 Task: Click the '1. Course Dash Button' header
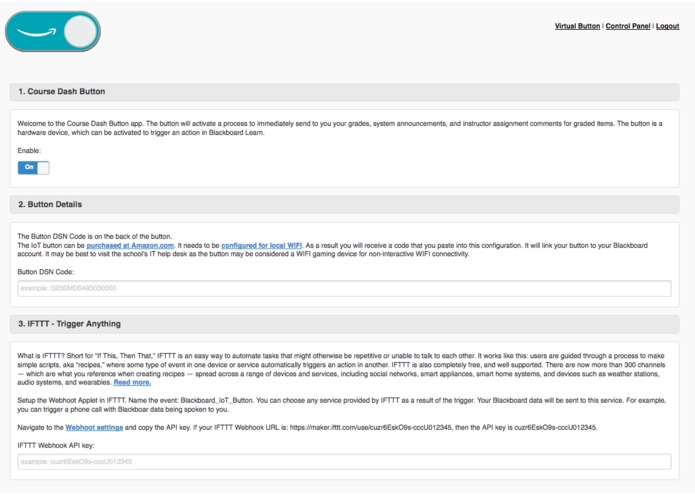[344, 92]
